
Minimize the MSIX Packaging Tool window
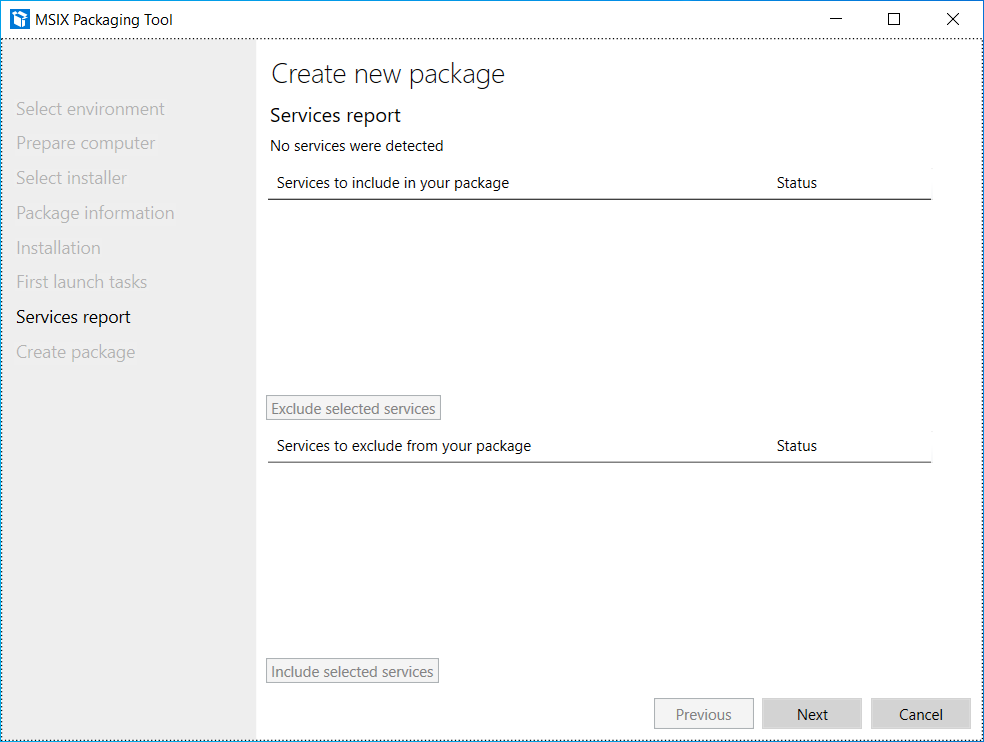[x=836, y=19]
